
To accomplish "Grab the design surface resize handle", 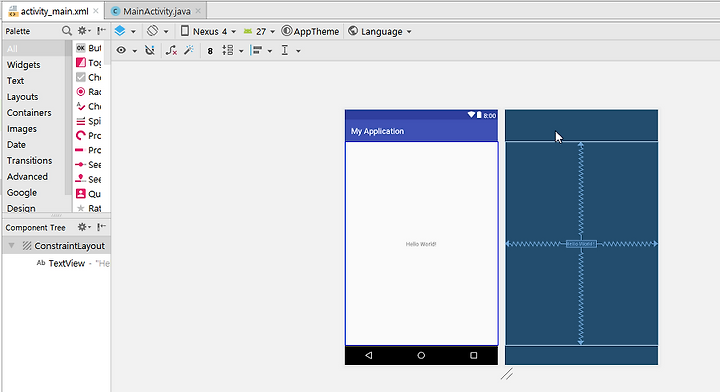I will [x=507, y=374].
